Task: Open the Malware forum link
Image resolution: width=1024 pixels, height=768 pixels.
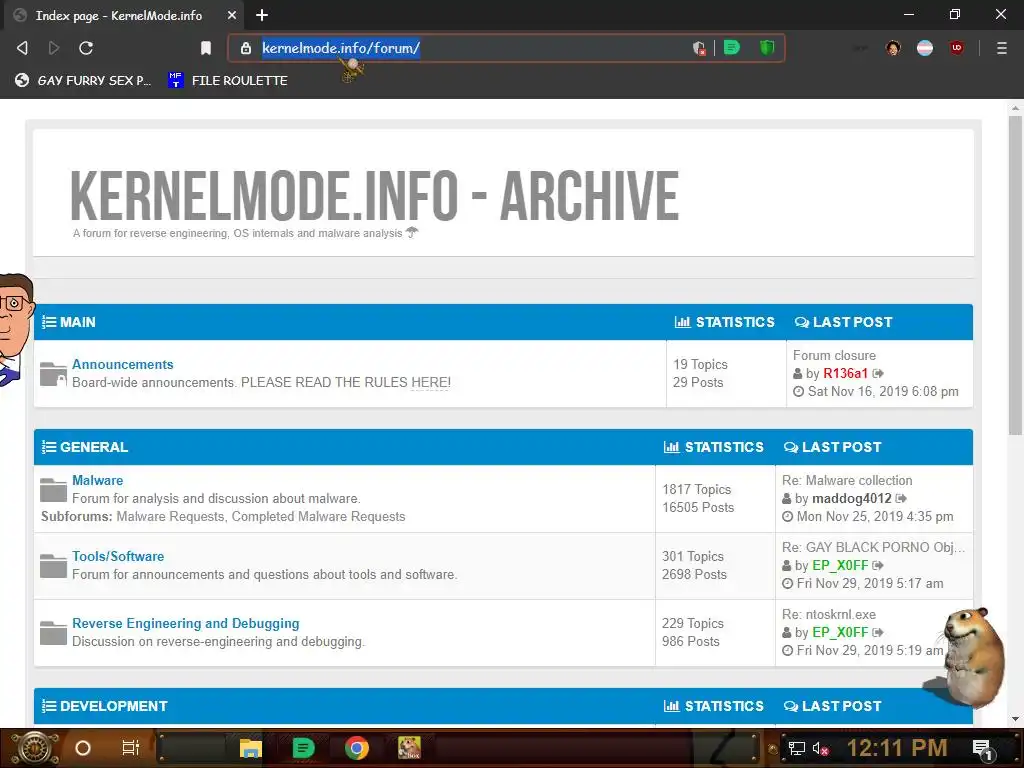Action: 97,480
